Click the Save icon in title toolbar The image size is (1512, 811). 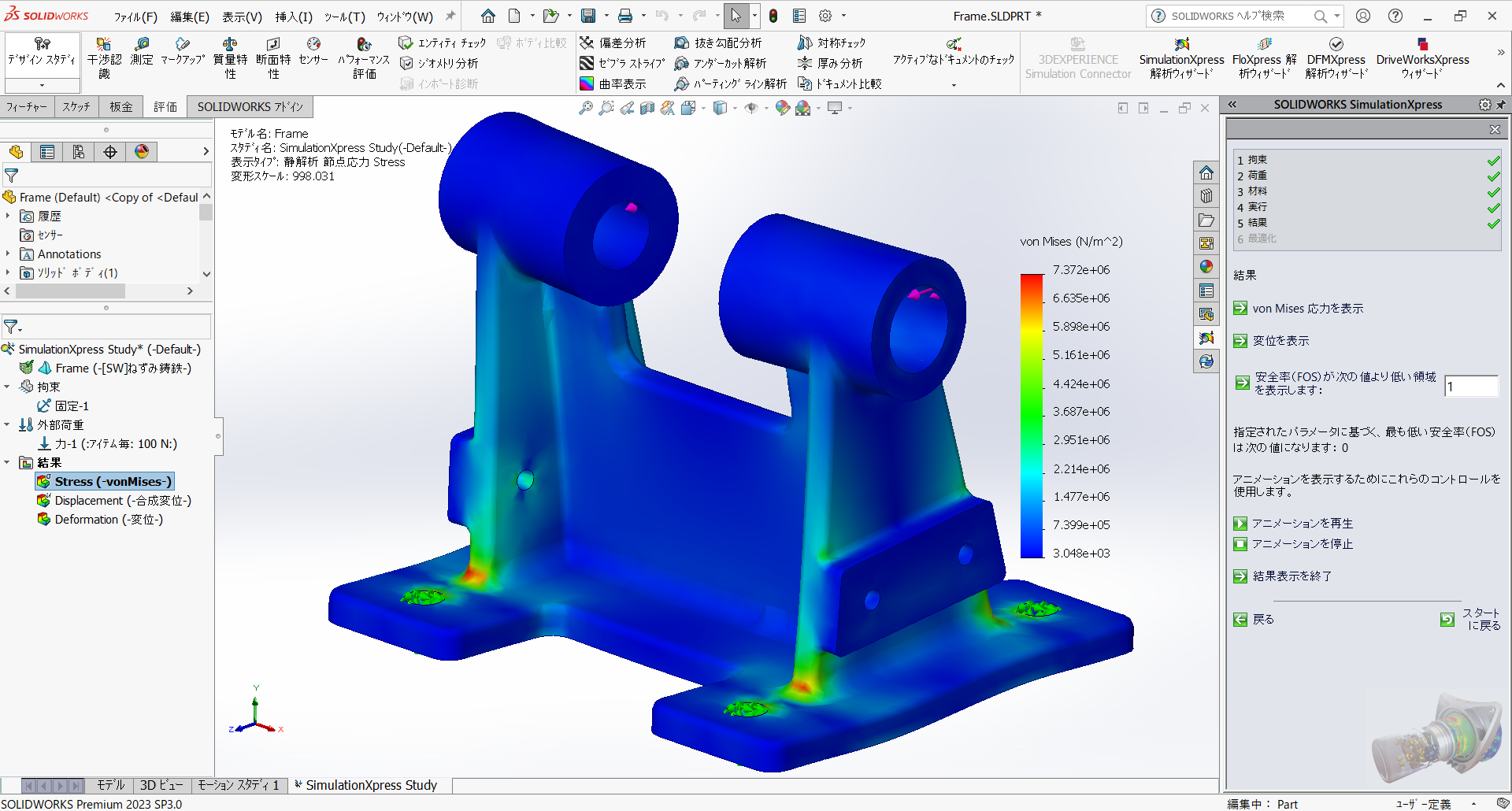588,16
